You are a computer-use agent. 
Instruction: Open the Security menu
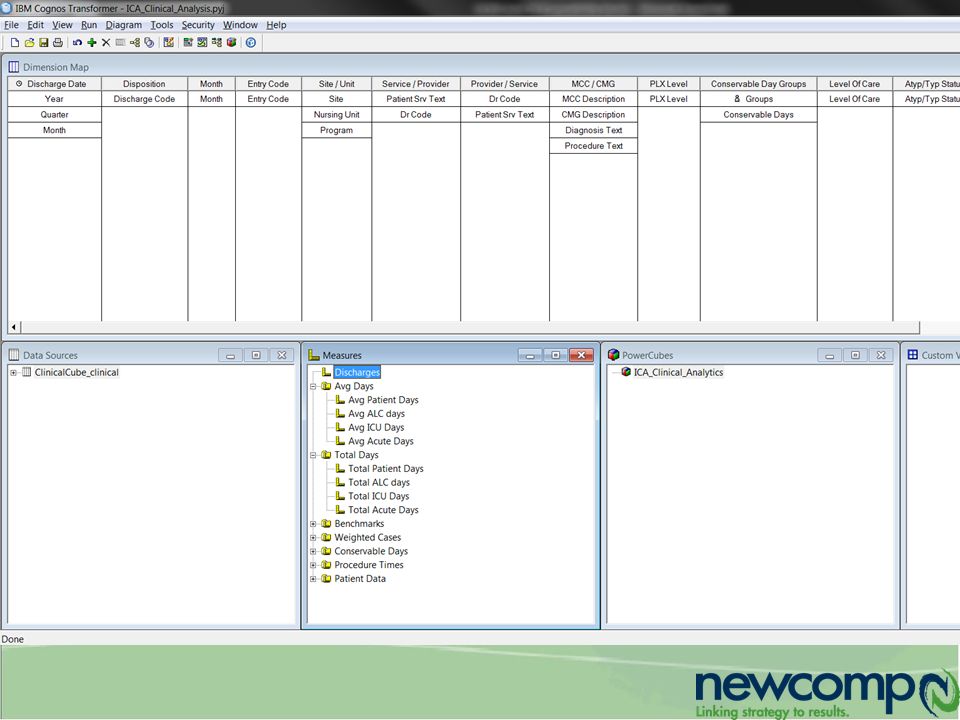[198, 25]
